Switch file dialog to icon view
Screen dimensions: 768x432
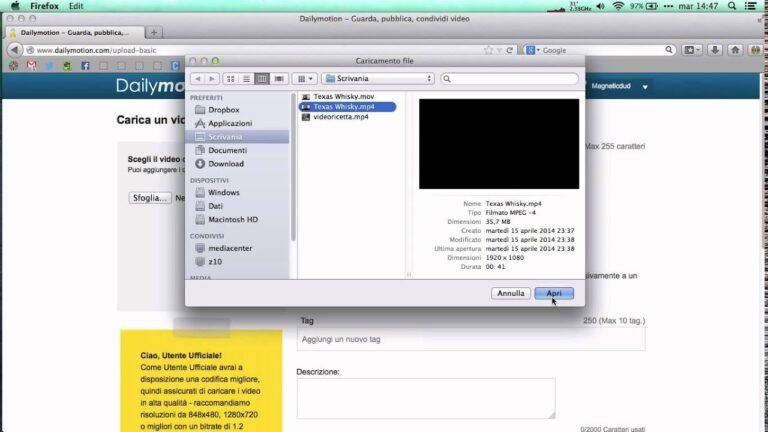[x=230, y=78]
